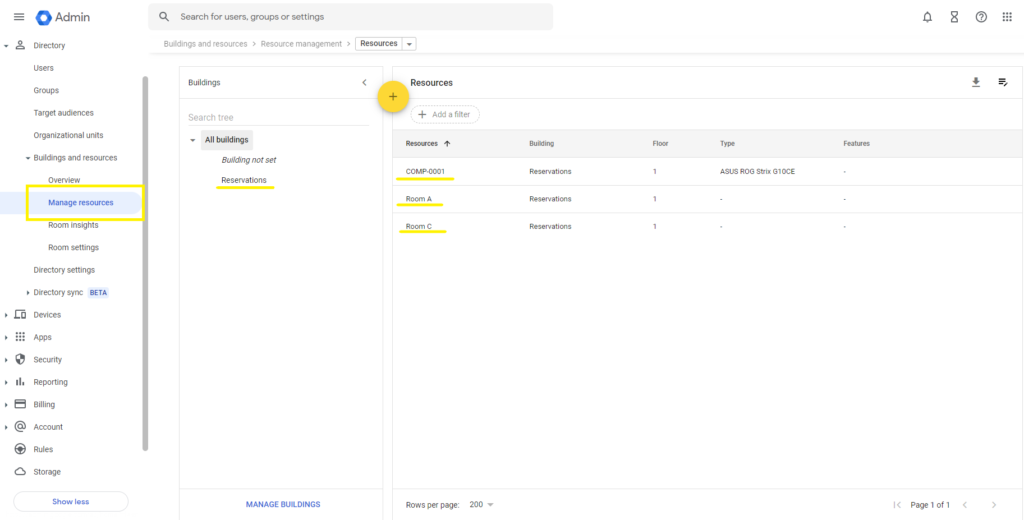Screen dimensions: 1024x520
Task: Collapse the All buildings tree node
Action: pos(193,140)
